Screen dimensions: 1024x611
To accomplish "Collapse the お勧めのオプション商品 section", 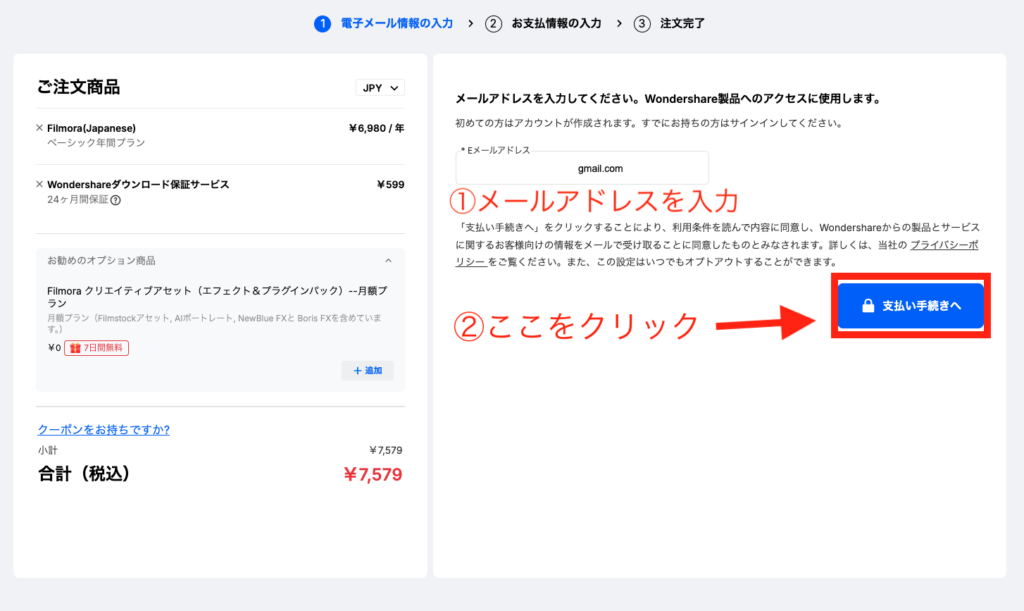I will click(388, 260).
